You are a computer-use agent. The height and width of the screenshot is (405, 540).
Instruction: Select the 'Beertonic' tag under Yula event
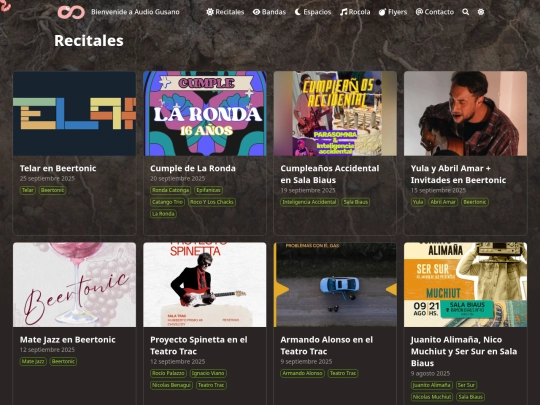pos(475,202)
